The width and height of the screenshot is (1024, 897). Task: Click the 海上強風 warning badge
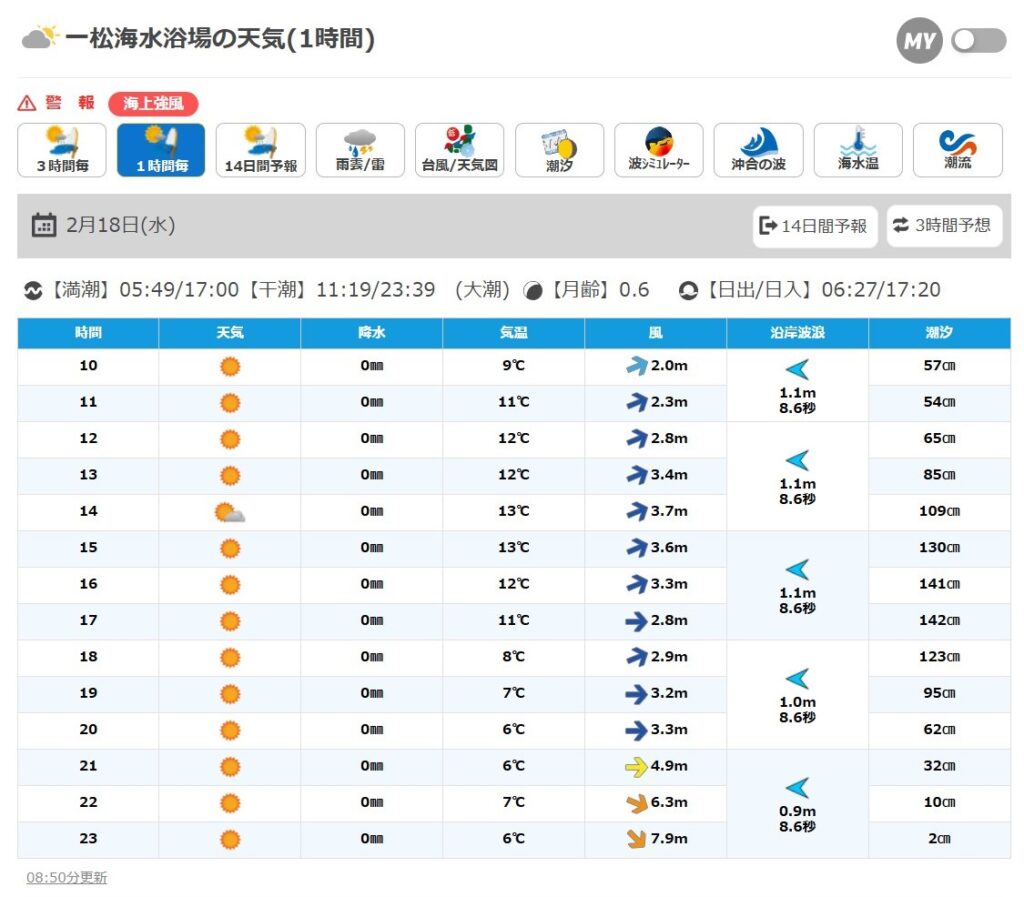click(153, 103)
